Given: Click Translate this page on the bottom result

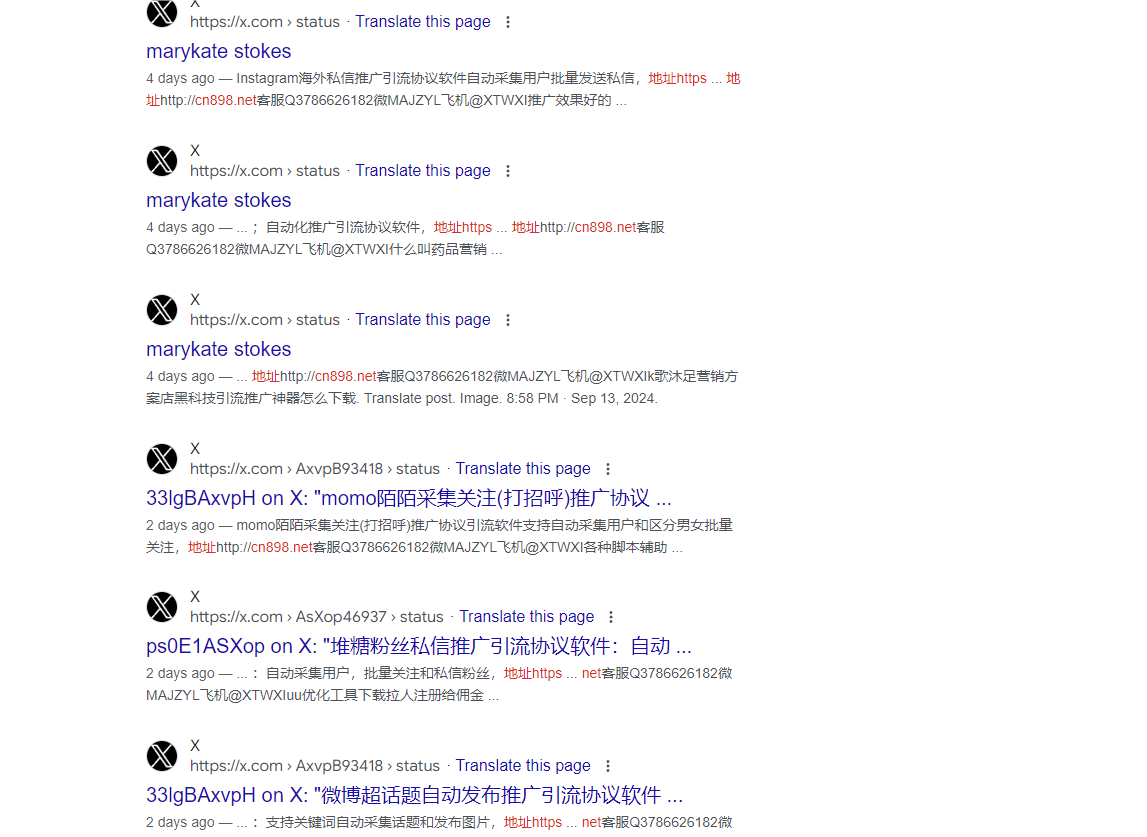Looking at the screenshot, I should pyautogui.click(x=523, y=765).
